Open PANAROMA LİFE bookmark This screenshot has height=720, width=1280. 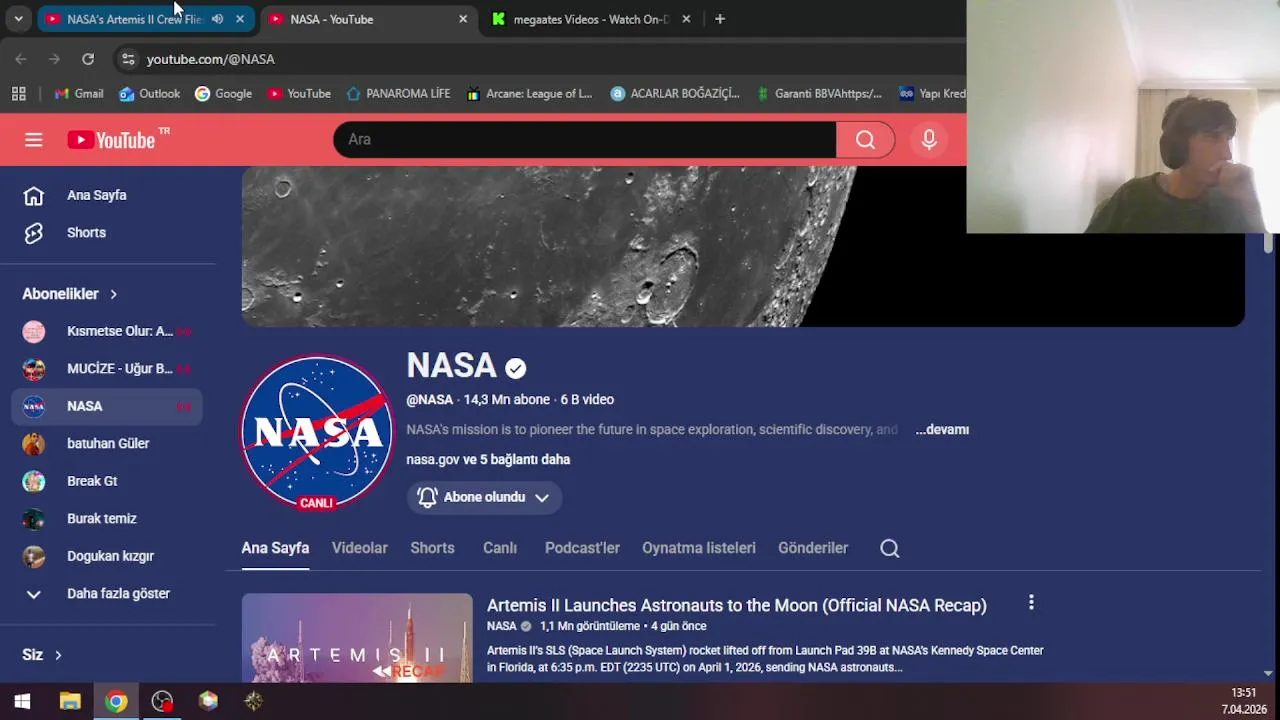pos(398,93)
